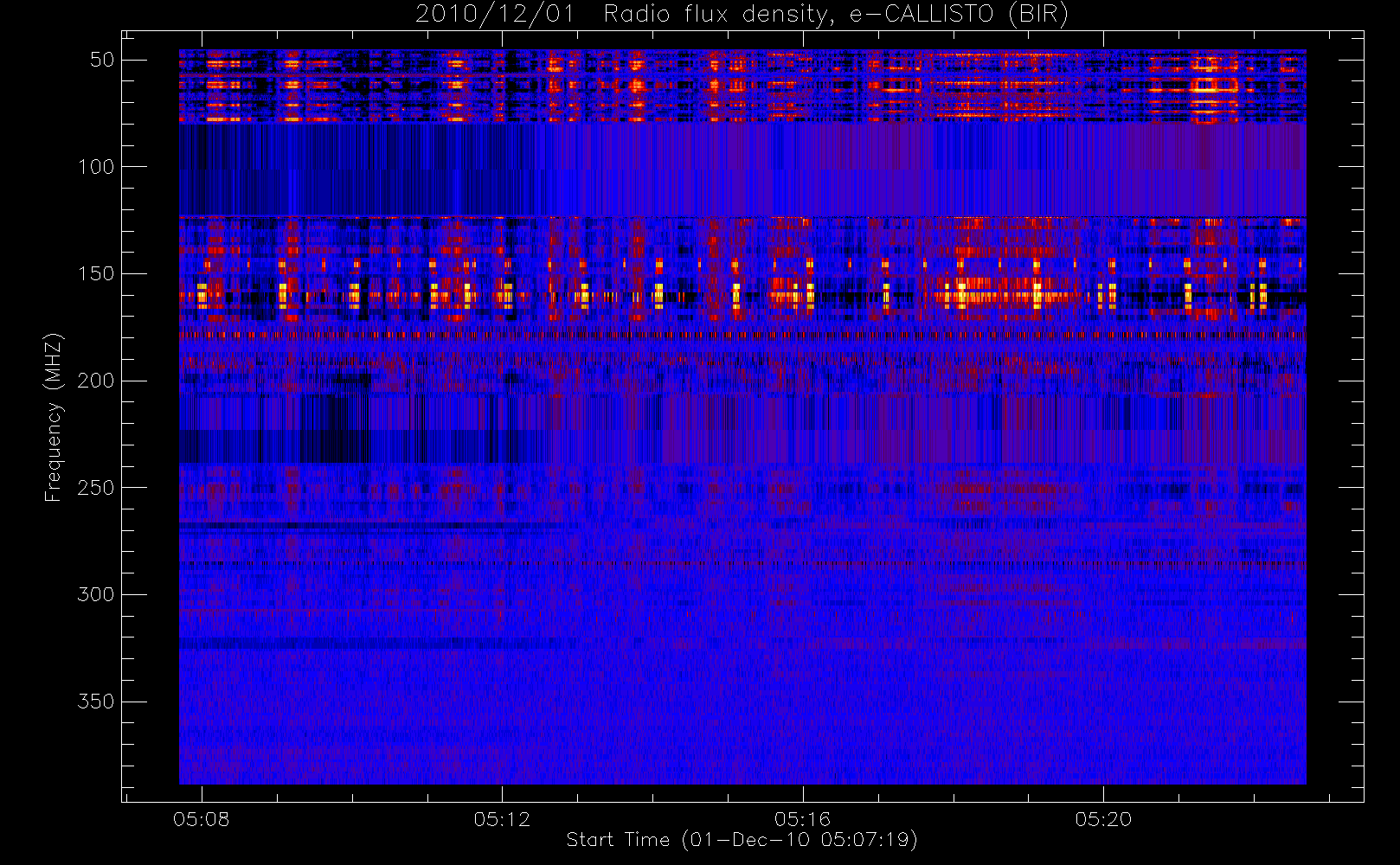Click the 100 MHz frequency tick label

[96, 167]
